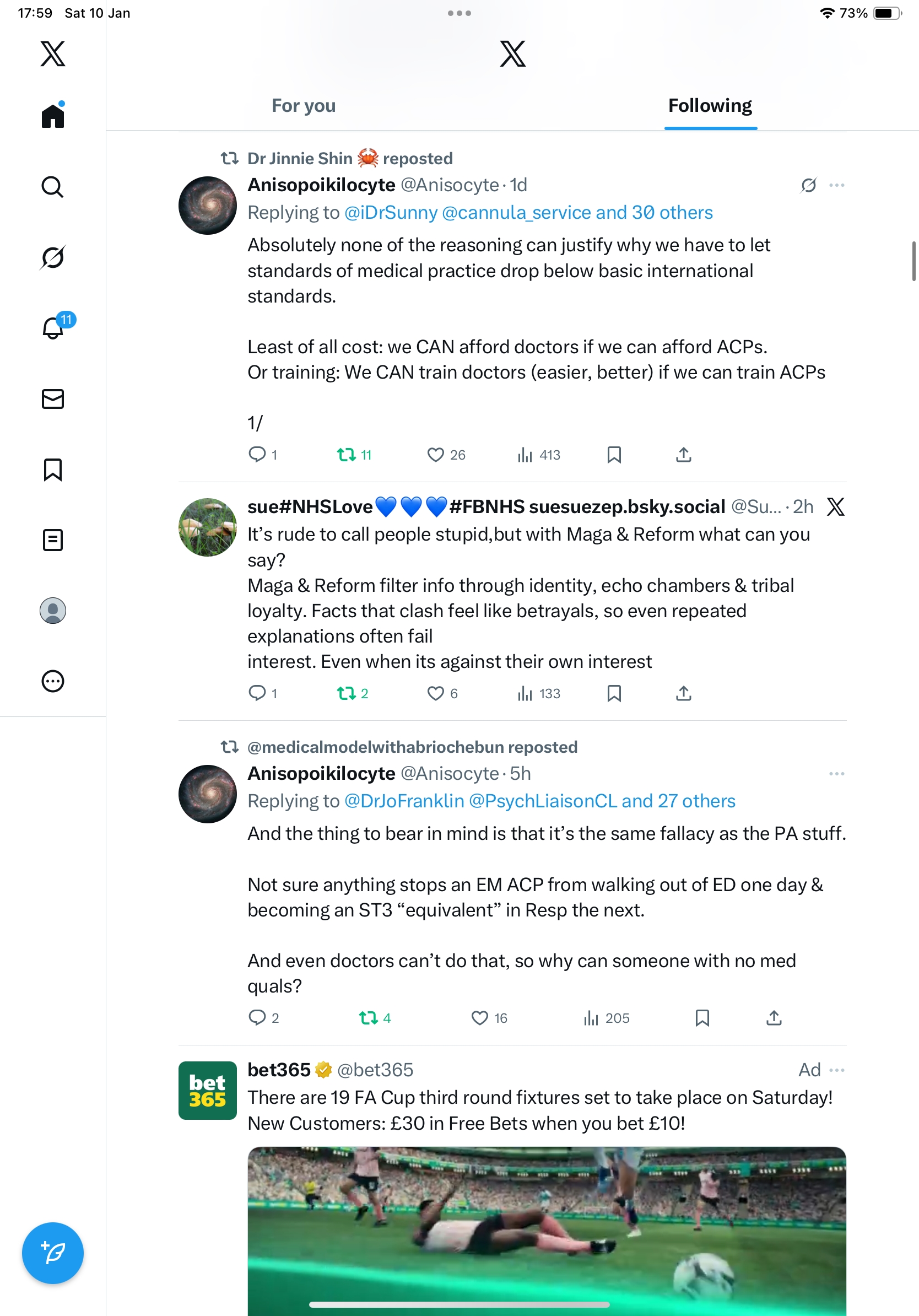
Task: Open the sidebar More circle menu
Action: pyautogui.click(x=53, y=681)
